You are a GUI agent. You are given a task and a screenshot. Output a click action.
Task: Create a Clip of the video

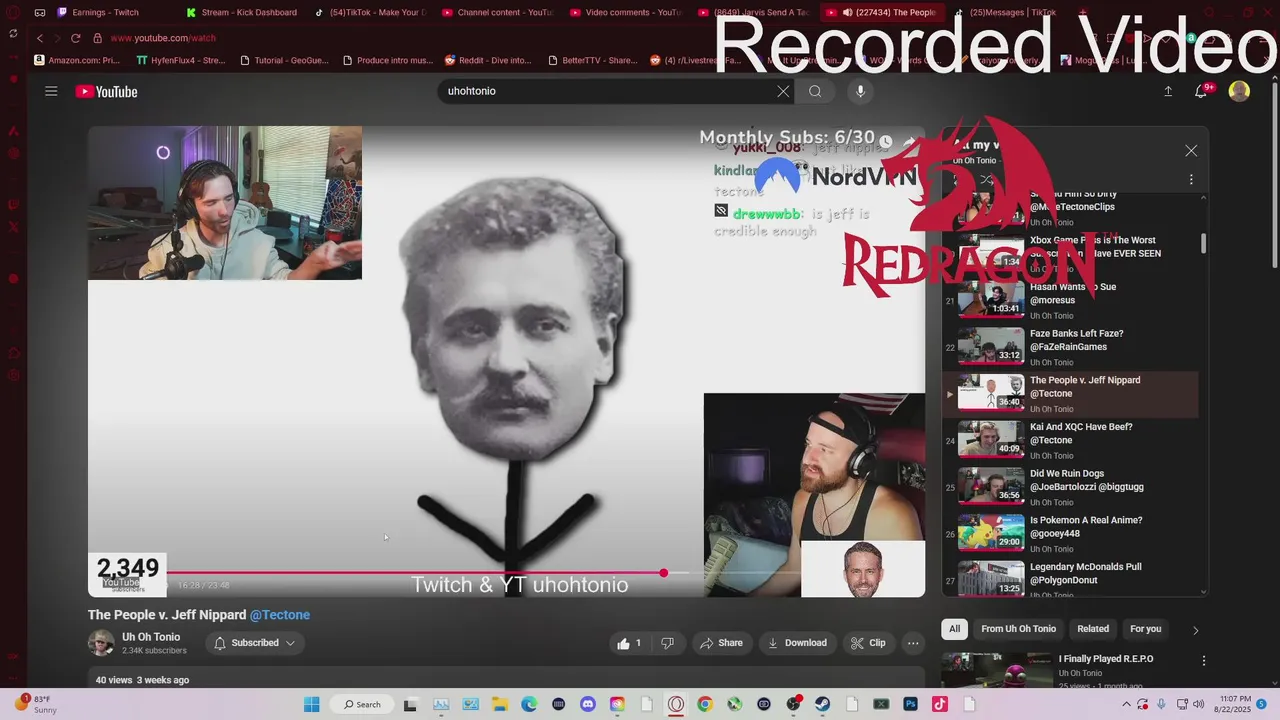point(868,643)
